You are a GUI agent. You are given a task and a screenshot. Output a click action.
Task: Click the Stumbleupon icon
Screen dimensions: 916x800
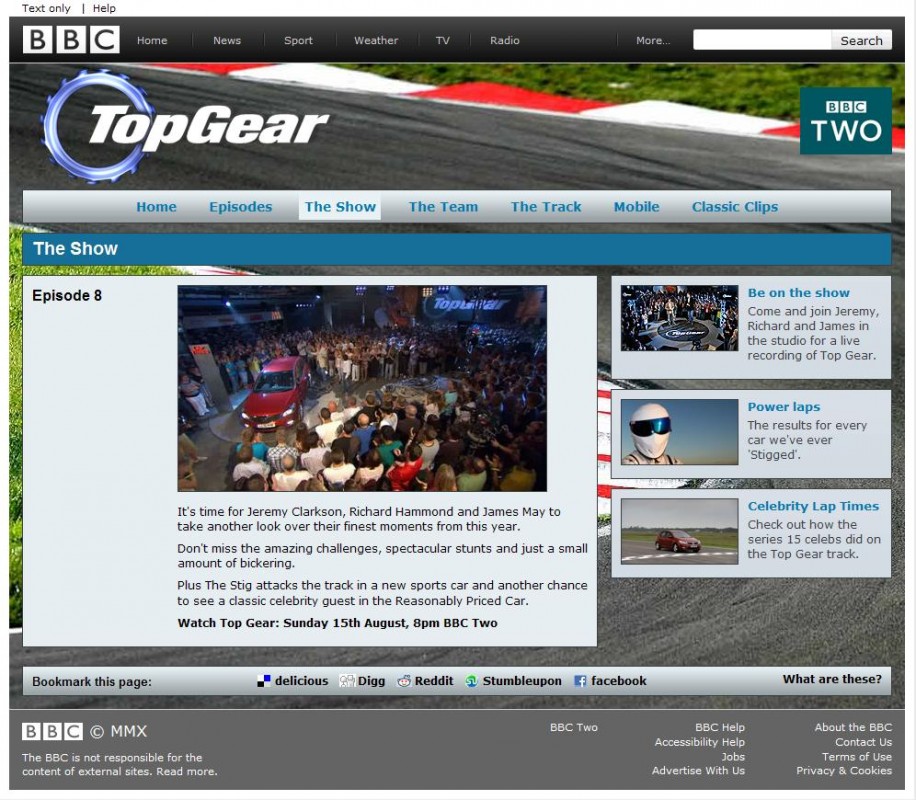[471, 681]
